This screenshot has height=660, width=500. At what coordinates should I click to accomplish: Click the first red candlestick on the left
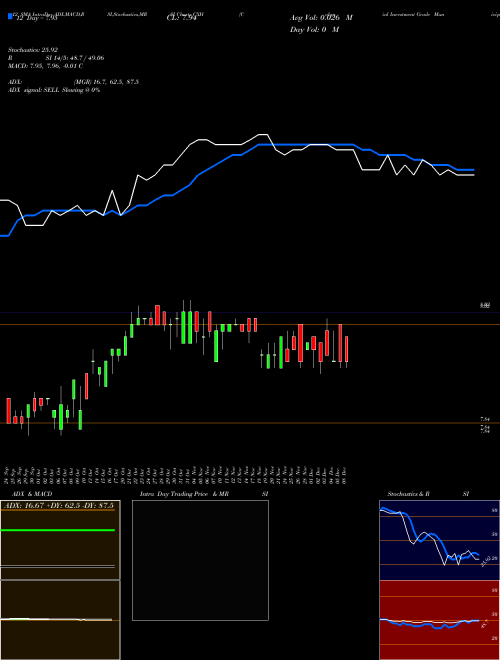(8, 410)
